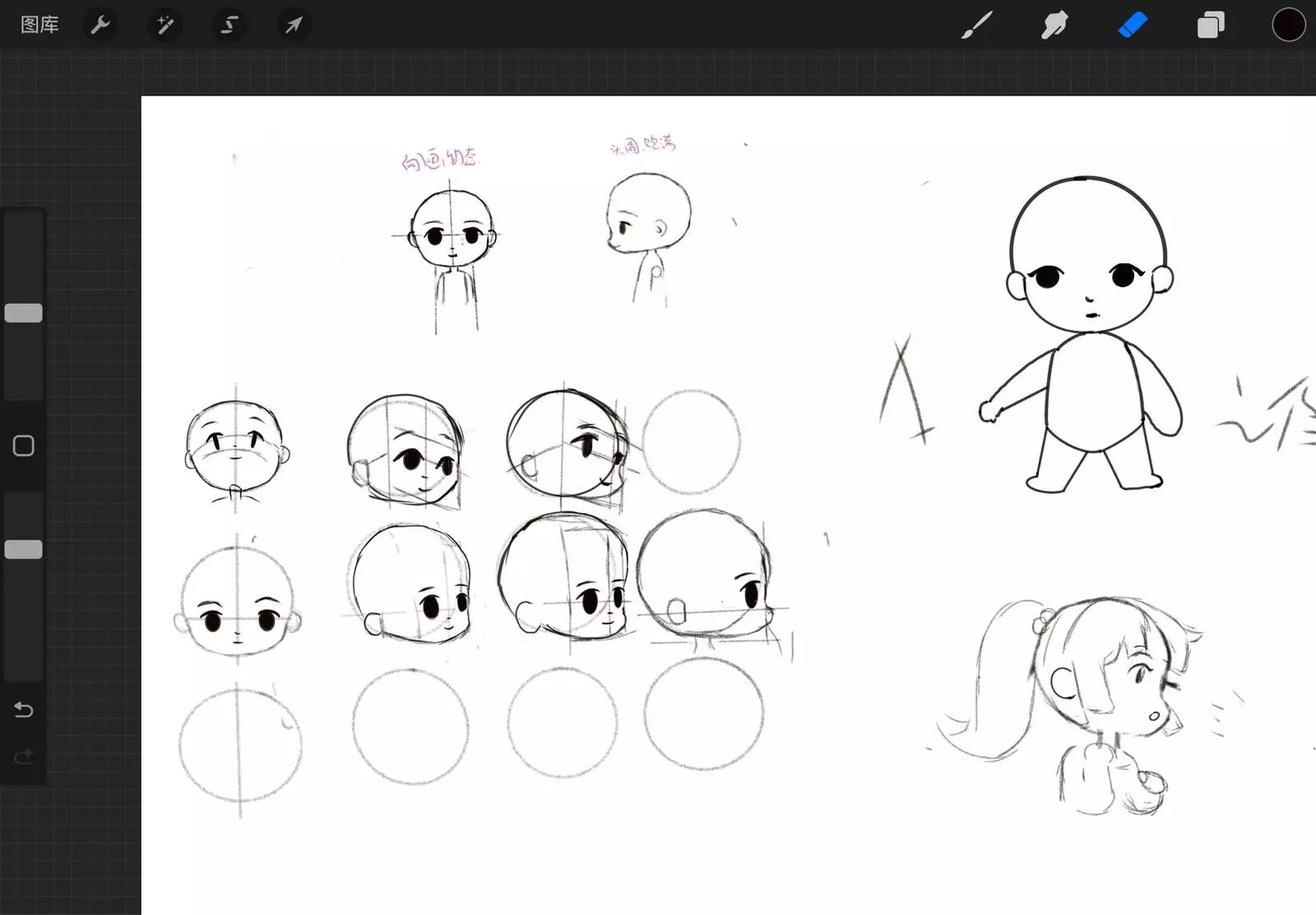This screenshot has width=1316, height=915.
Task: Select the Smudge finger tool
Action: (1054, 25)
